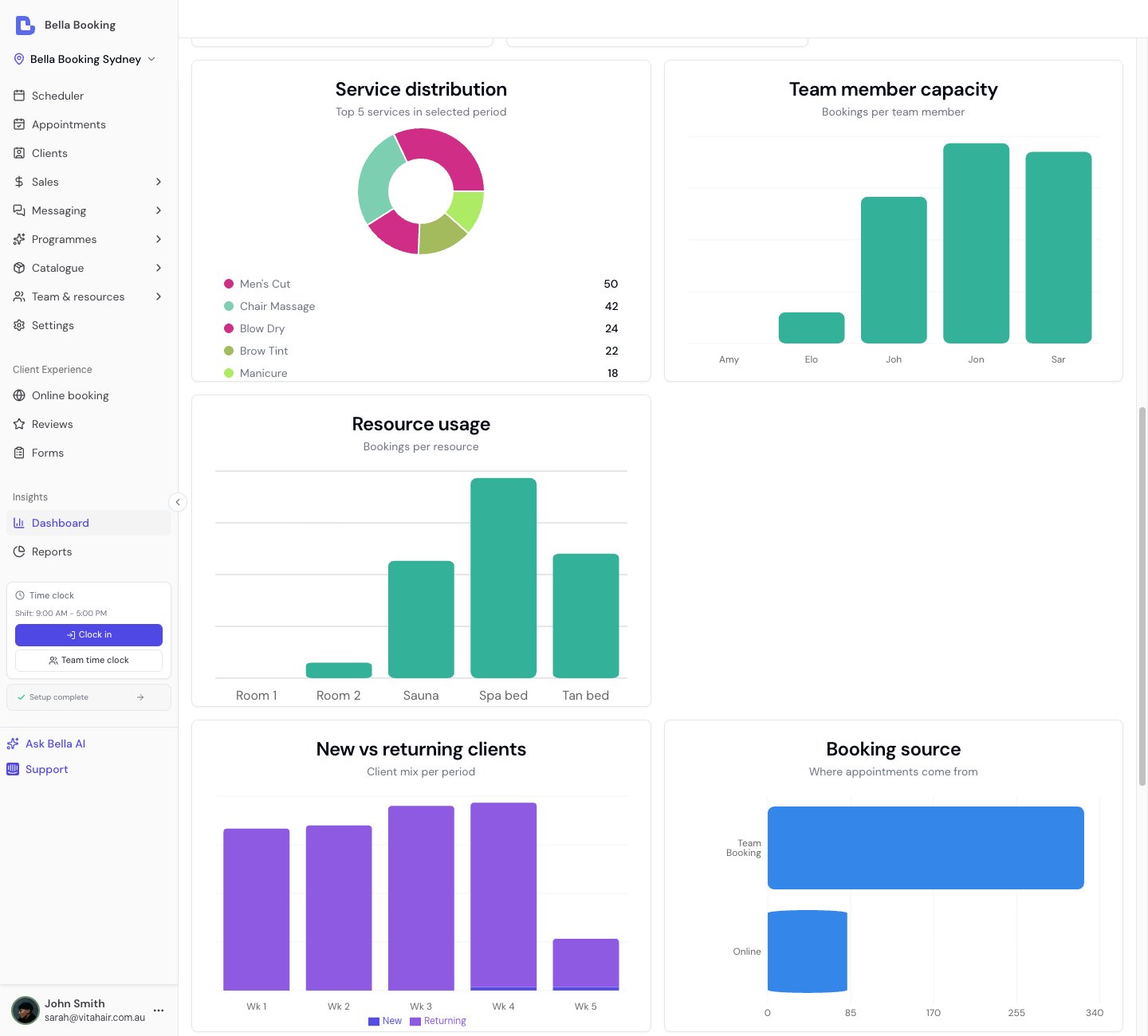The height and width of the screenshot is (1036, 1148).
Task: Open the Team time clock button
Action: [x=88, y=661]
